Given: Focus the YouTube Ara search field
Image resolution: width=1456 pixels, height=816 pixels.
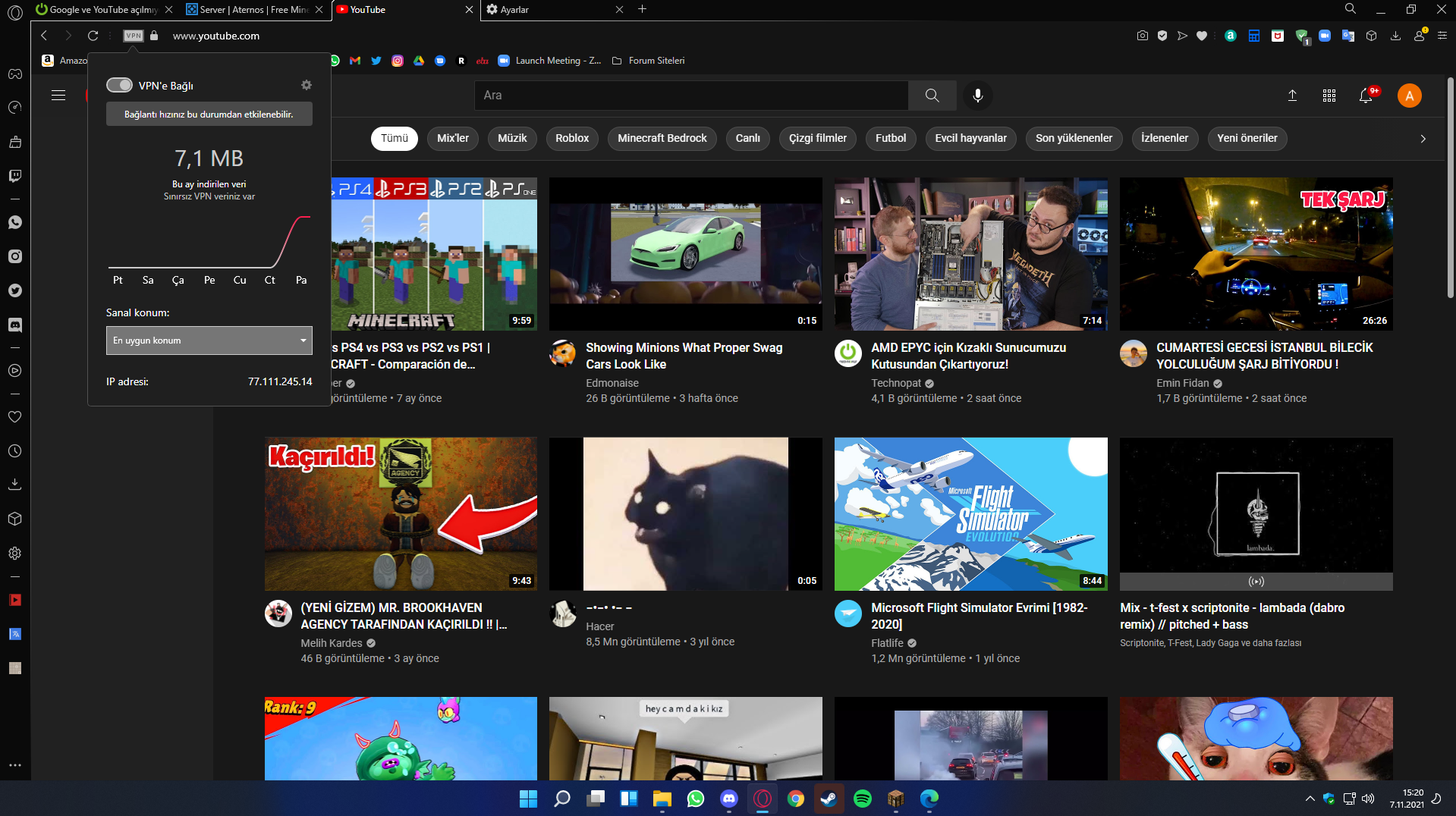Looking at the screenshot, I should point(691,96).
